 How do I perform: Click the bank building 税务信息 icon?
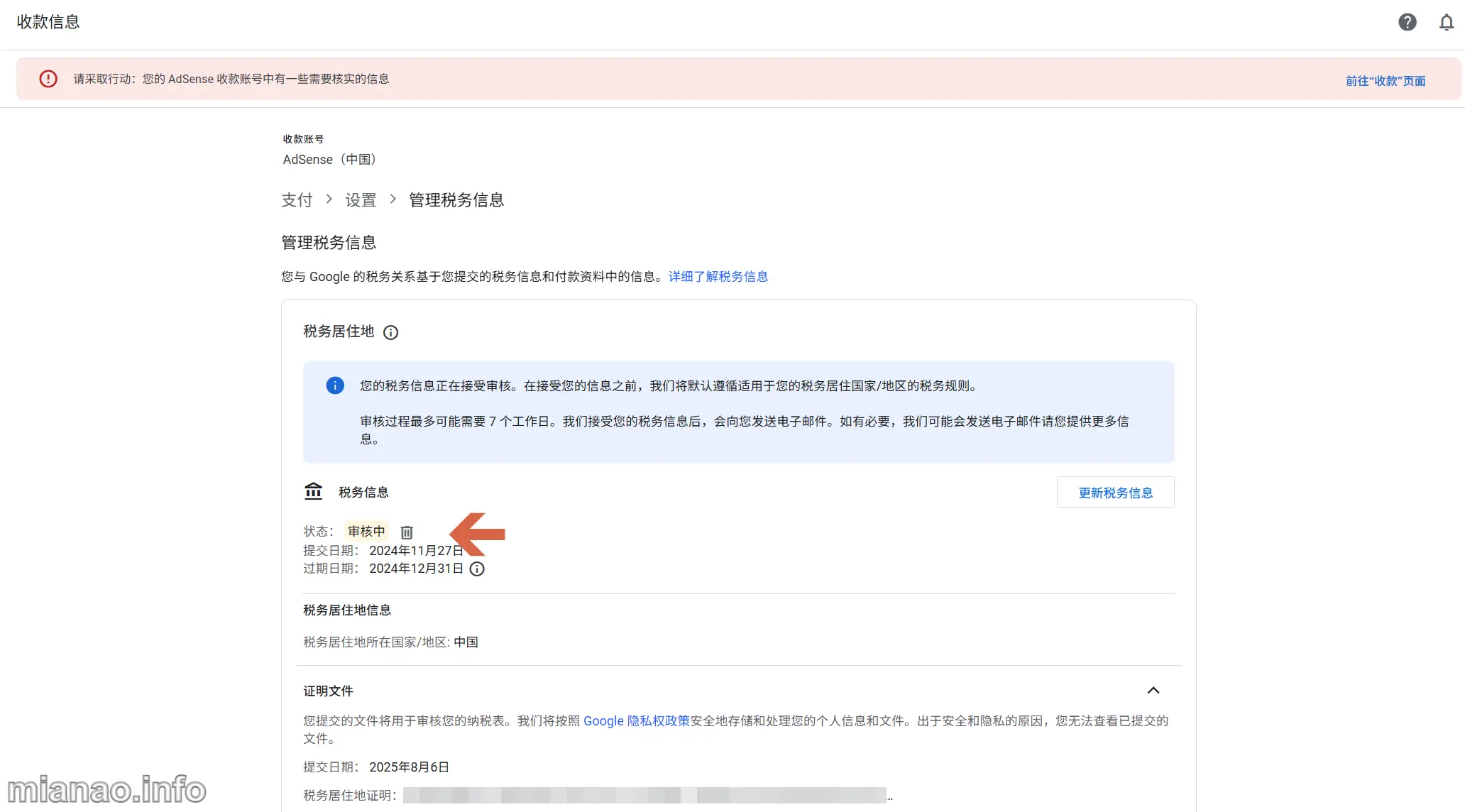point(313,491)
